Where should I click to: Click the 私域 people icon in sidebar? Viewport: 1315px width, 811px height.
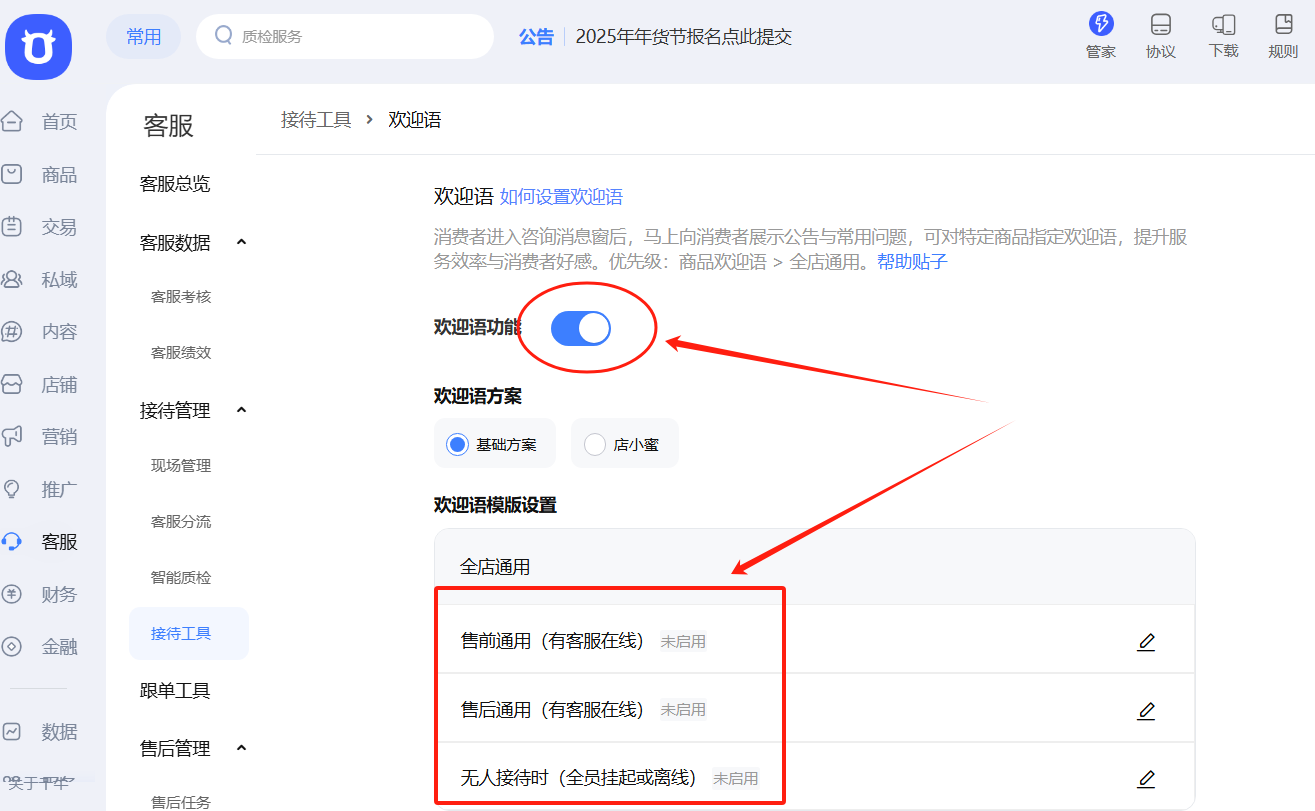click(x=12, y=279)
